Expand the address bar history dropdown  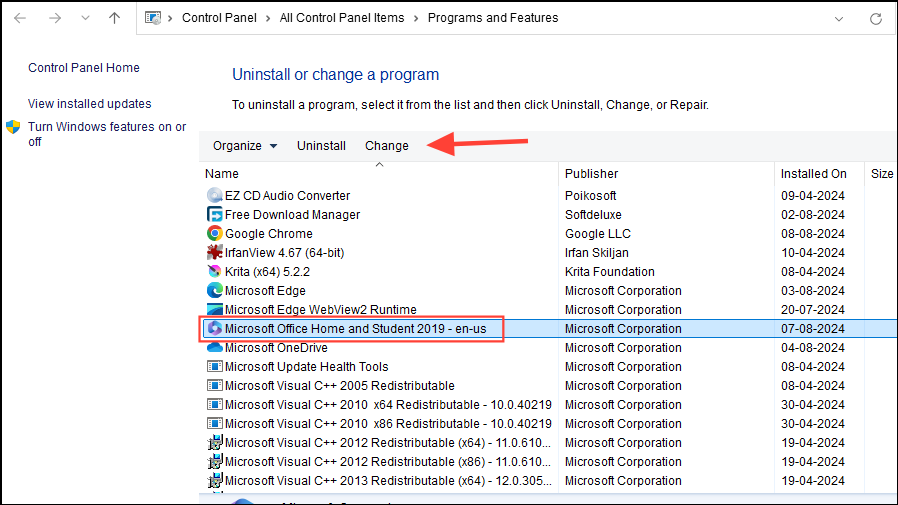(x=839, y=19)
